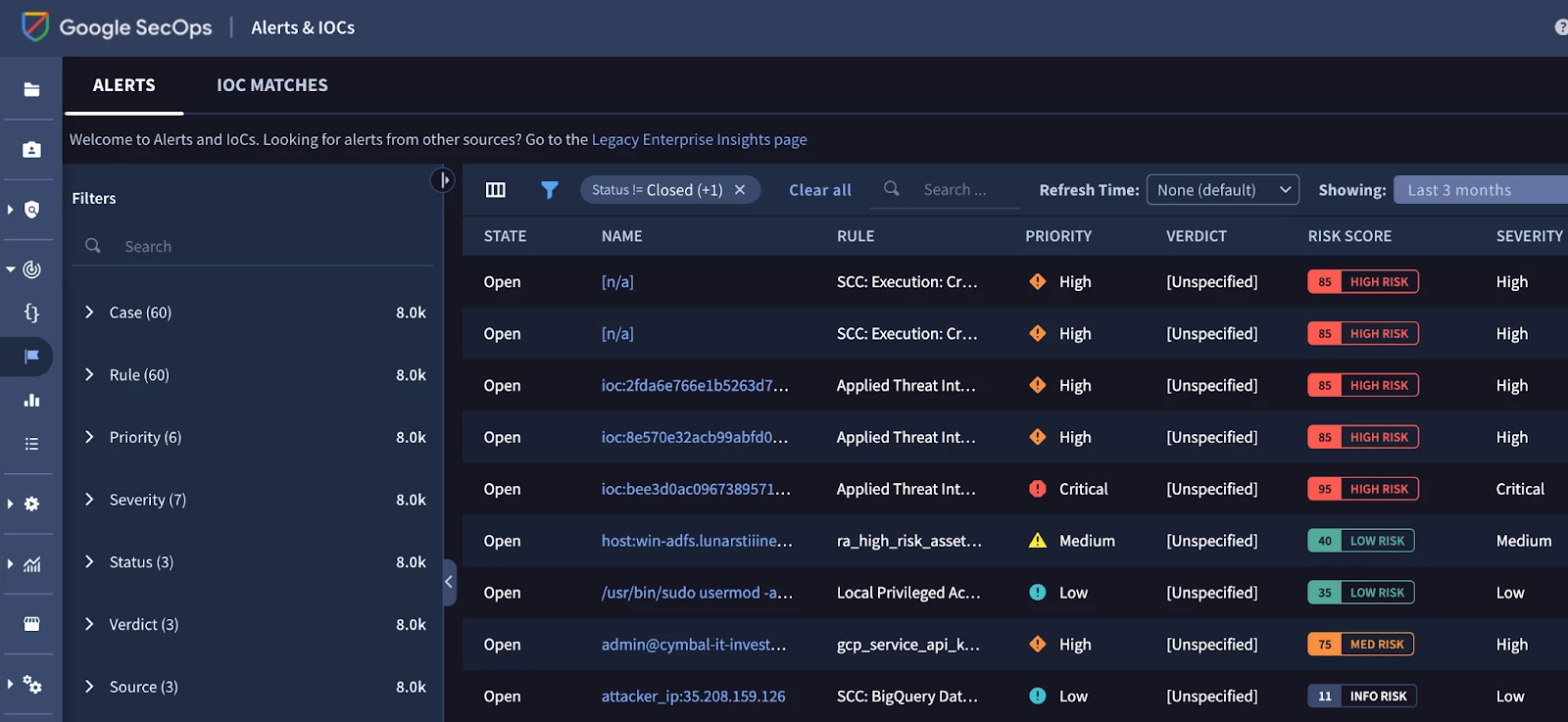
Task: Sort by the STATE column header
Action: click(505, 236)
